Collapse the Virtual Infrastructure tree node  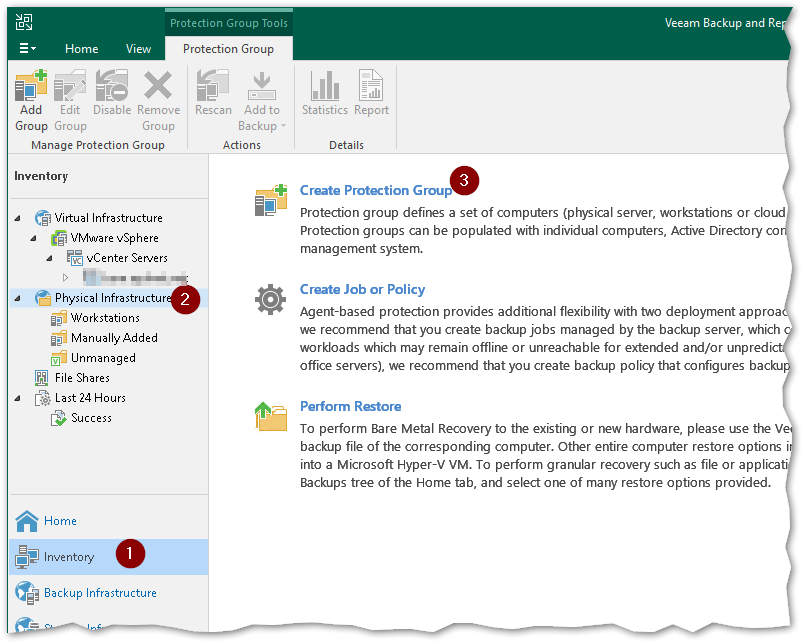coord(17,218)
